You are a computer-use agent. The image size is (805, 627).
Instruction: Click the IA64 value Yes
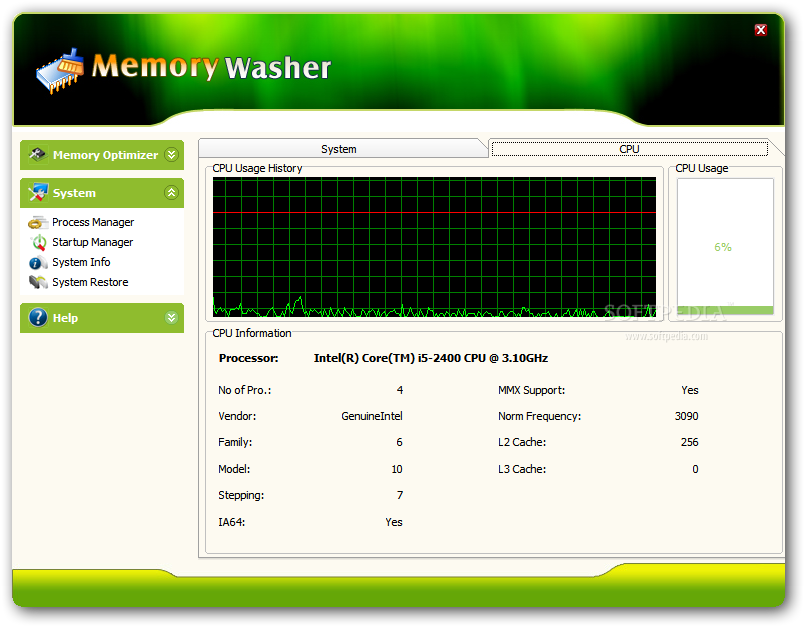(x=394, y=522)
